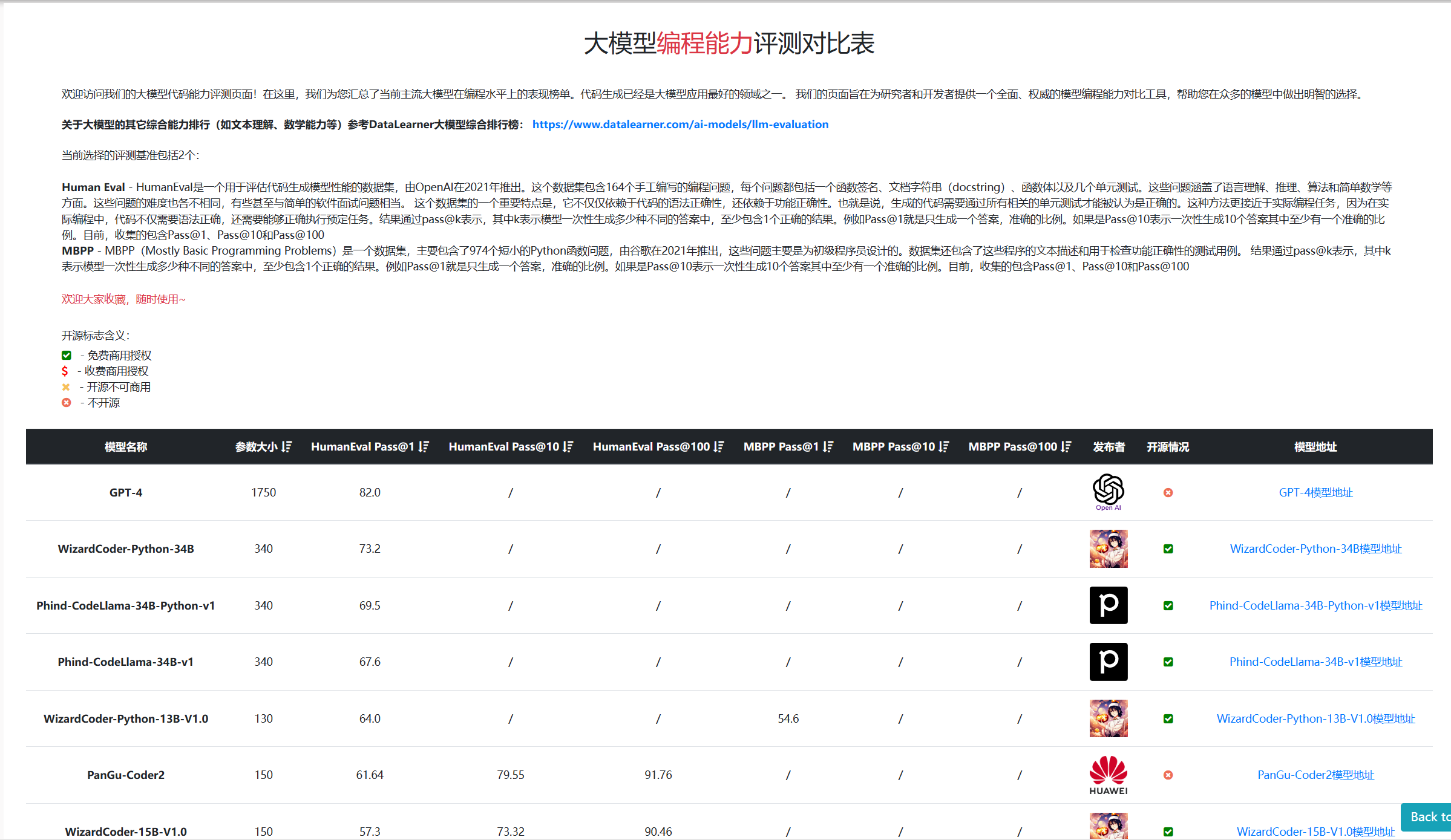Open the GPT-4模型地址 link
Image resolution: width=1451 pixels, height=840 pixels.
[x=1315, y=492]
